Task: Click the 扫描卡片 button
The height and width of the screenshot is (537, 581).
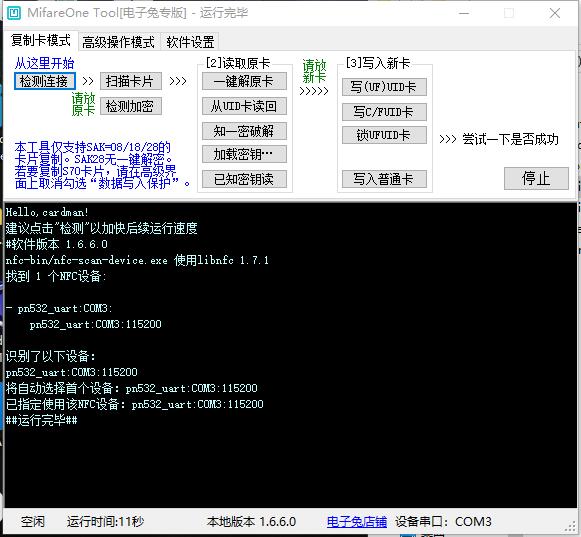Action: tap(130, 81)
